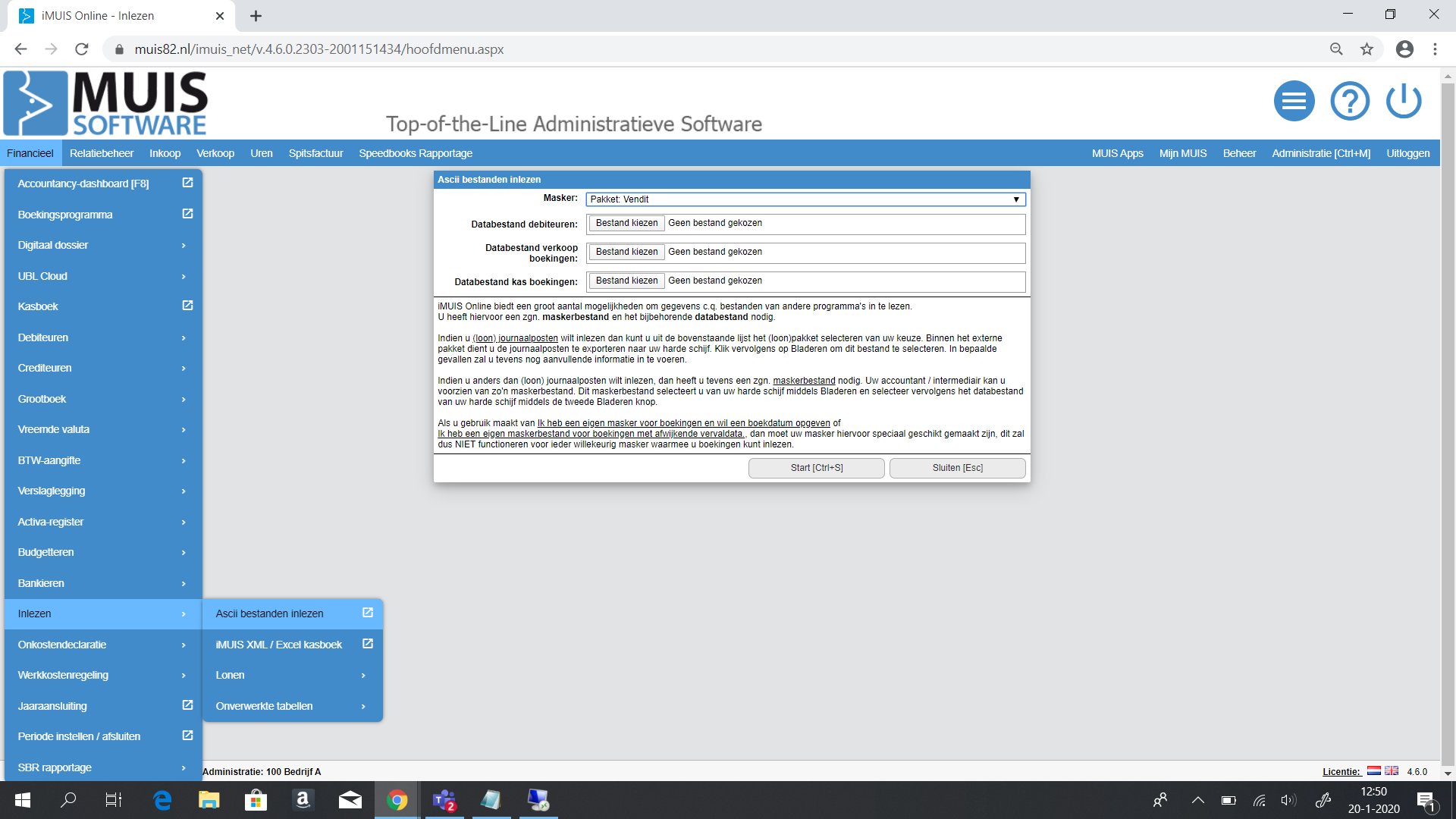1456x819 pixels.
Task: Choose file for Databestand debiteuren
Action: click(626, 223)
